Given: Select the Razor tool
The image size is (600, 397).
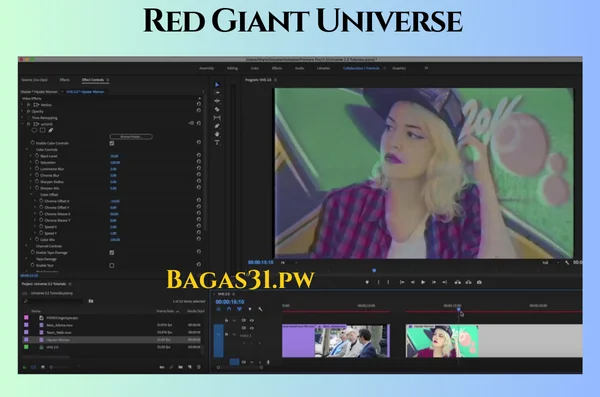Looking at the screenshot, I should 217,109.
